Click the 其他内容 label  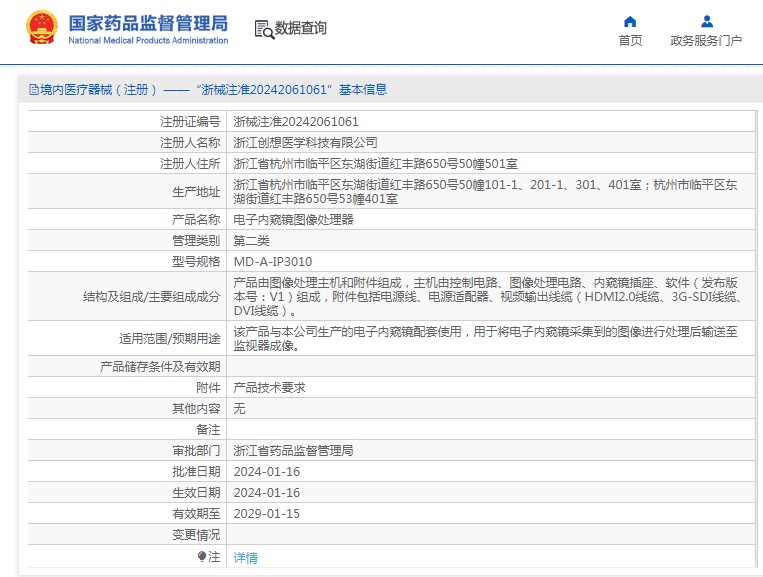[x=196, y=409]
